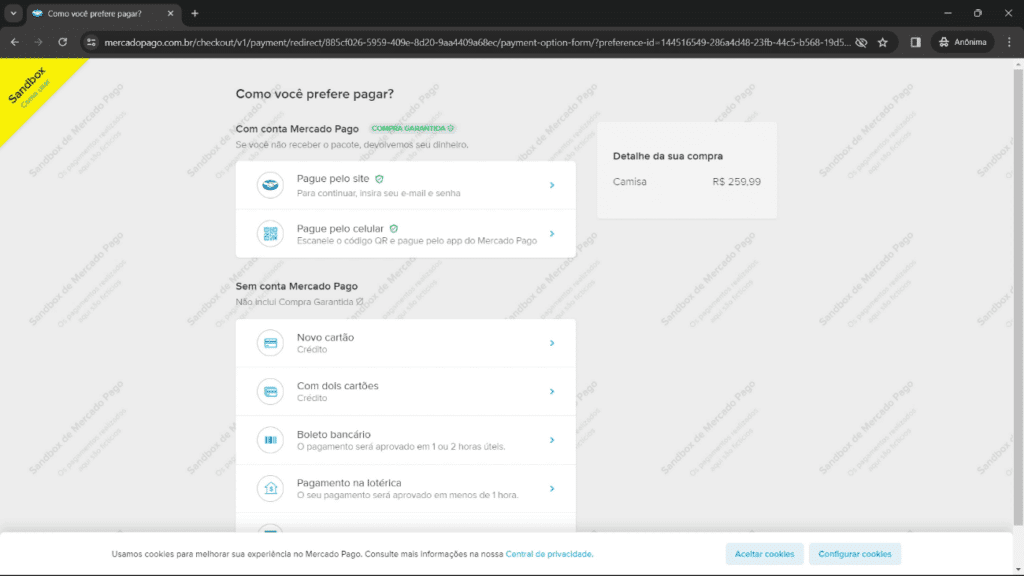Click the green shield beside Pague pelo celular
This screenshot has height=576, width=1024.
pyautogui.click(x=394, y=229)
